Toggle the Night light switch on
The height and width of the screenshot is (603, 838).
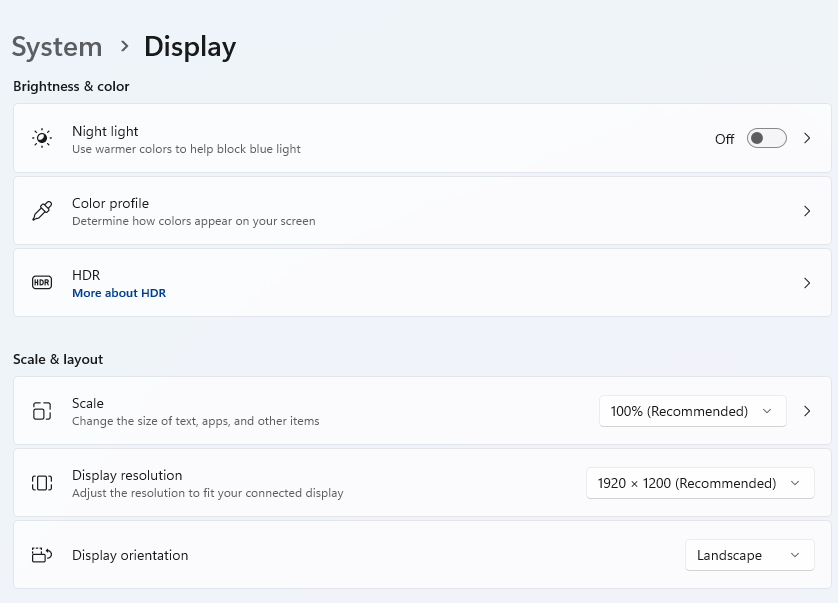pos(766,138)
